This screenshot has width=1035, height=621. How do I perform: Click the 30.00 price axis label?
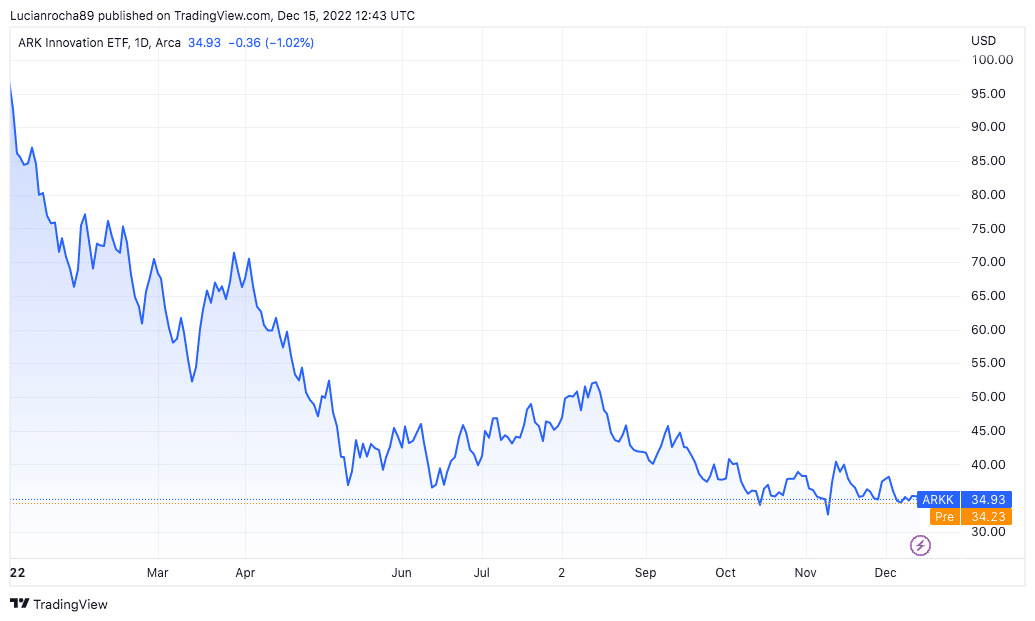pyautogui.click(x=988, y=532)
